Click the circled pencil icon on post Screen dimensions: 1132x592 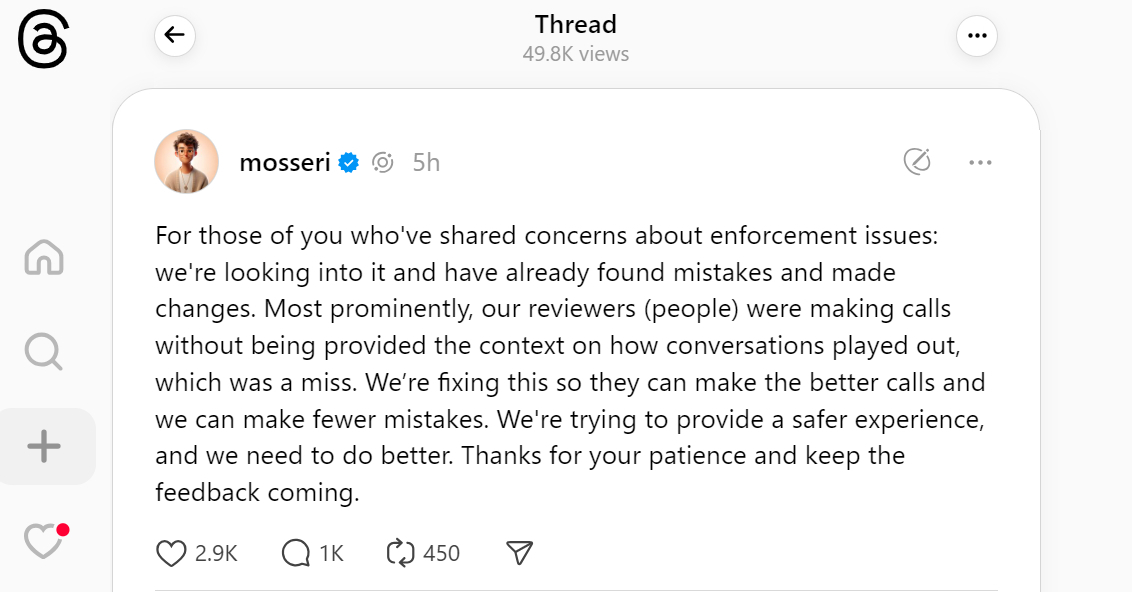[x=917, y=162]
